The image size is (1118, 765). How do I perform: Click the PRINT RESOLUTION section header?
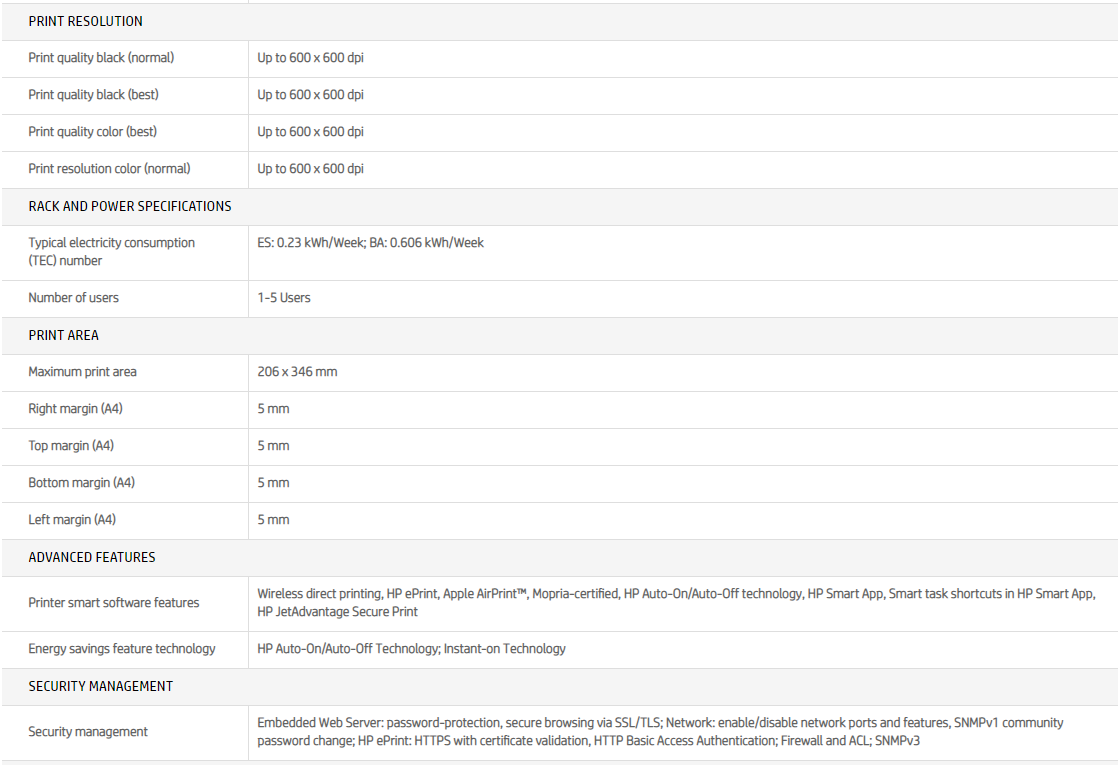point(85,21)
